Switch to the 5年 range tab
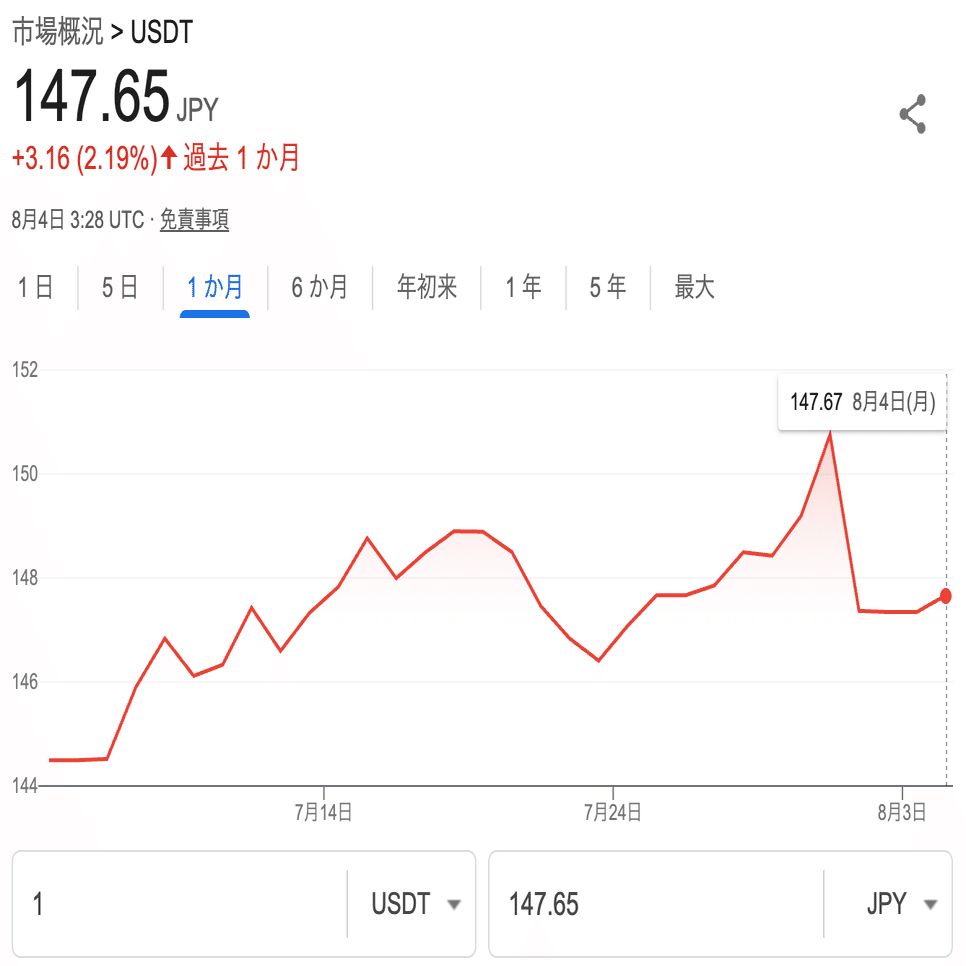The width and height of the screenshot is (966, 966). pos(608,288)
